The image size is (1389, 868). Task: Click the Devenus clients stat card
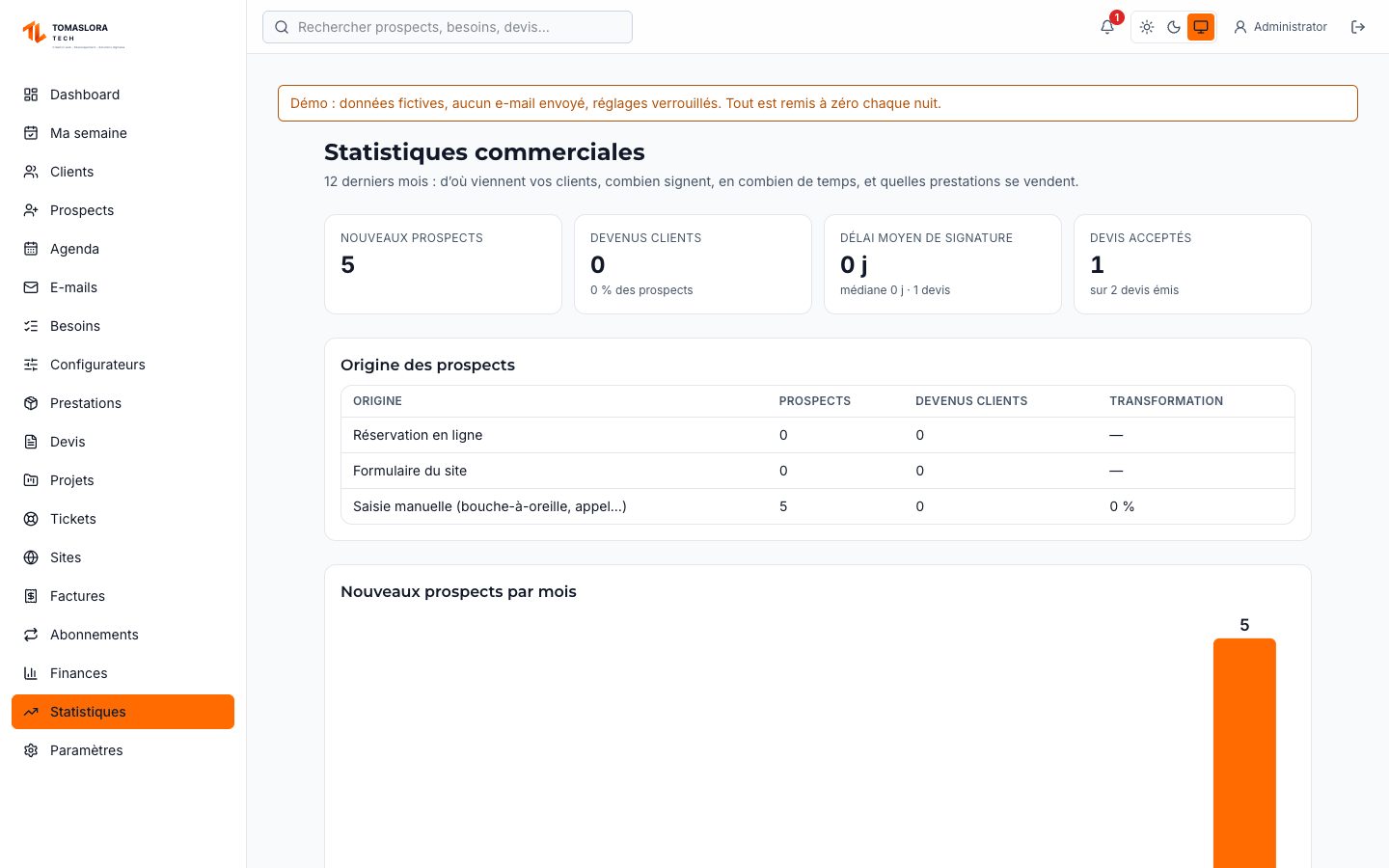(693, 264)
